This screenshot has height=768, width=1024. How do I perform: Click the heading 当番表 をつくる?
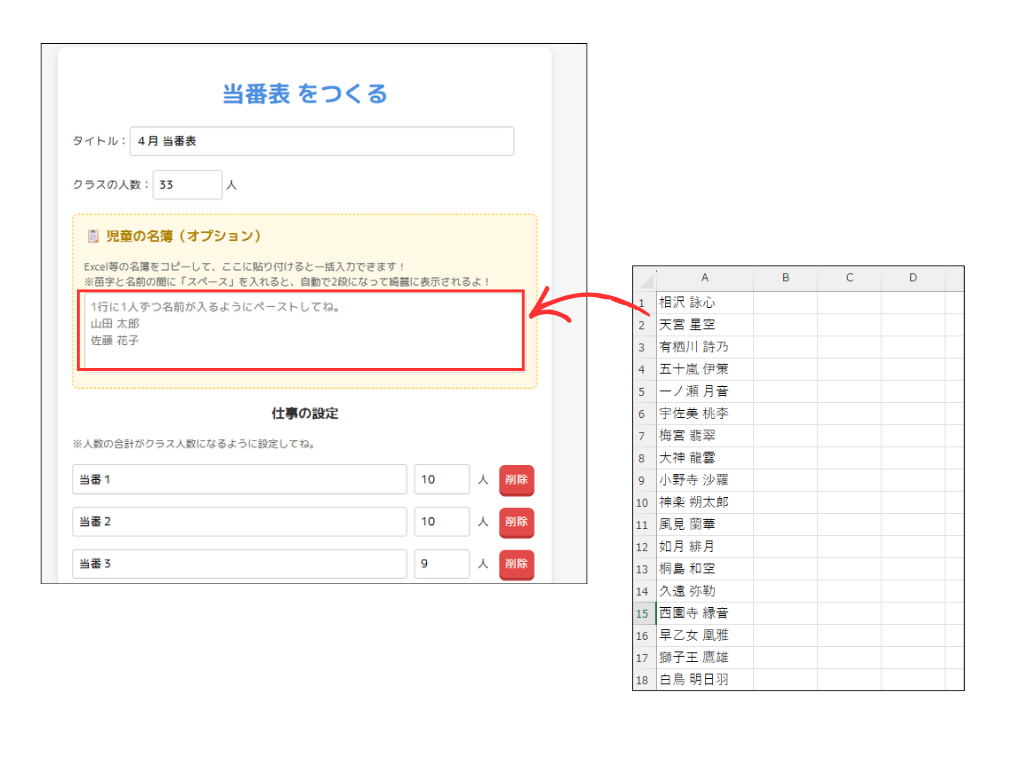(302, 92)
